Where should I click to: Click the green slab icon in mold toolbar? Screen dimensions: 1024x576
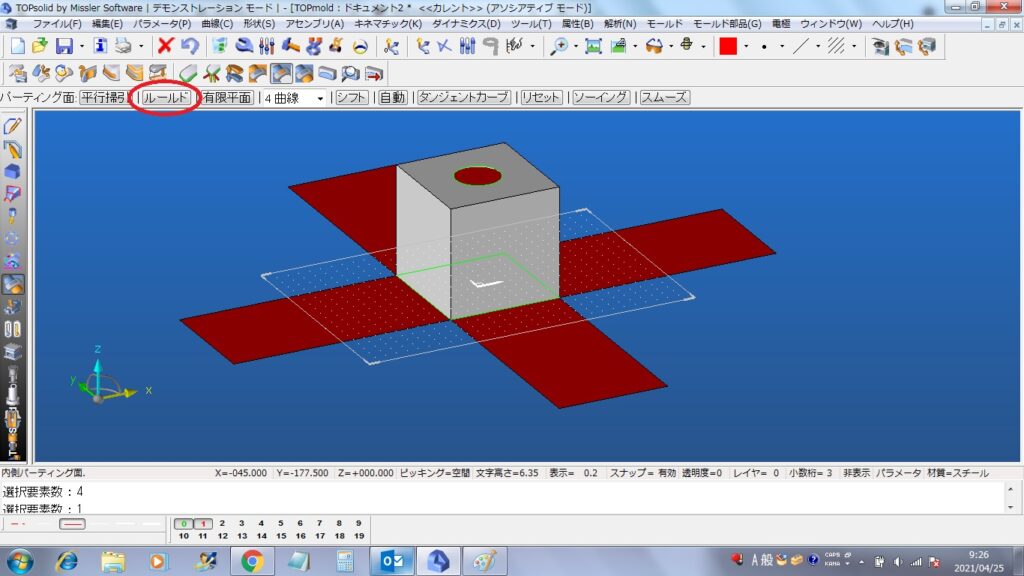point(188,74)
